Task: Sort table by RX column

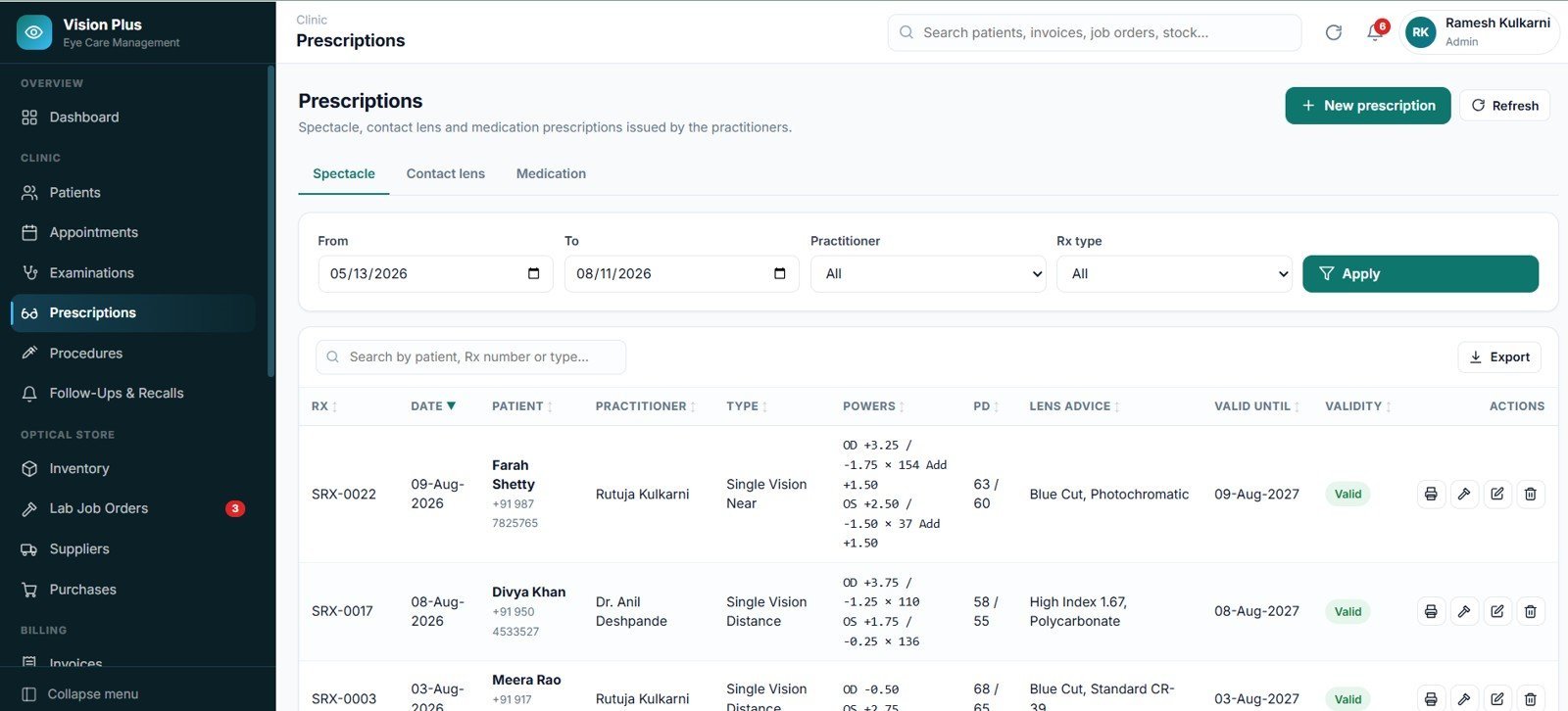Action: pyautogui.click(x=324, y=406)
